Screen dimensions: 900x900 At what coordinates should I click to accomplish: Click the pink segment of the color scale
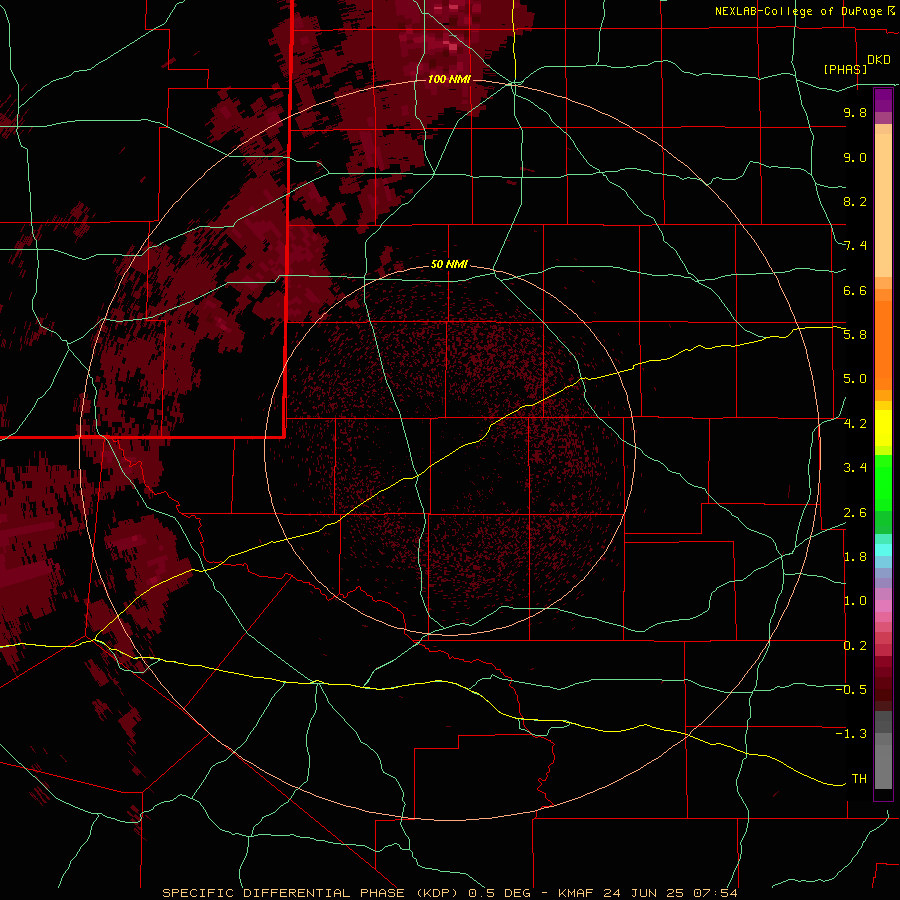tap(883, 606)
